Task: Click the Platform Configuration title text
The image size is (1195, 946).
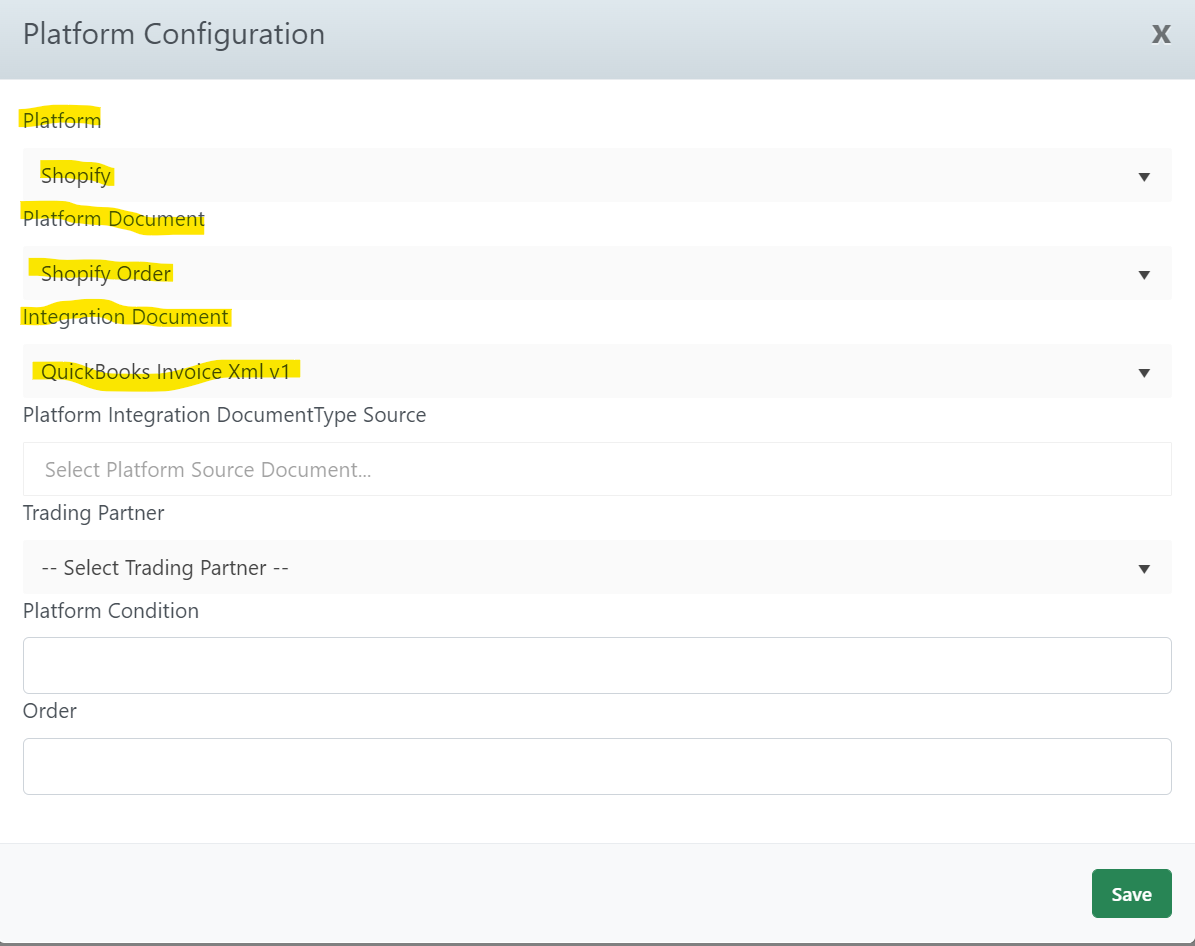Action: (174, 34)
